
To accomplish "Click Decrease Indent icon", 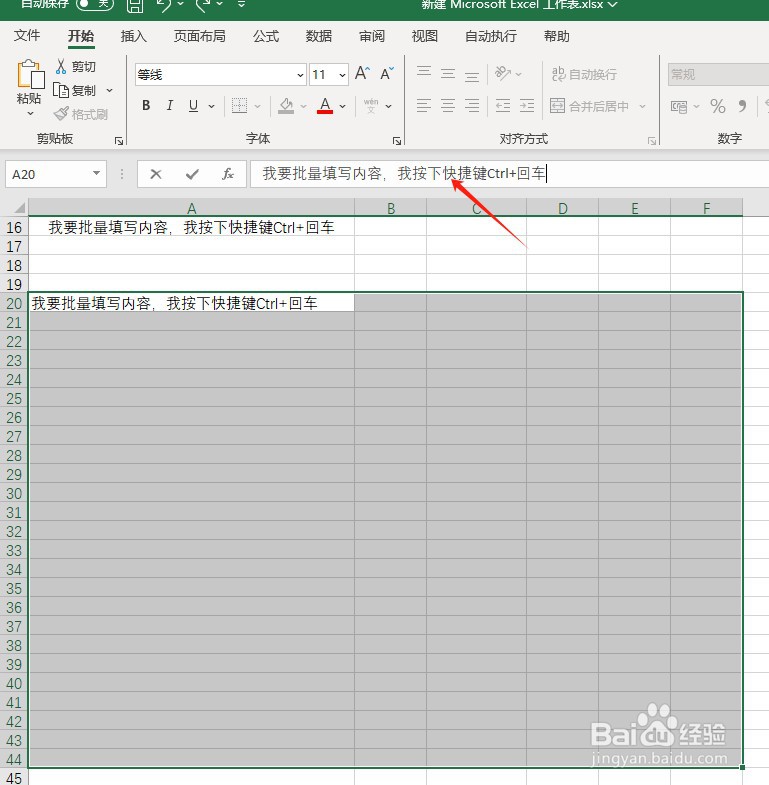I will click(503, 106).
